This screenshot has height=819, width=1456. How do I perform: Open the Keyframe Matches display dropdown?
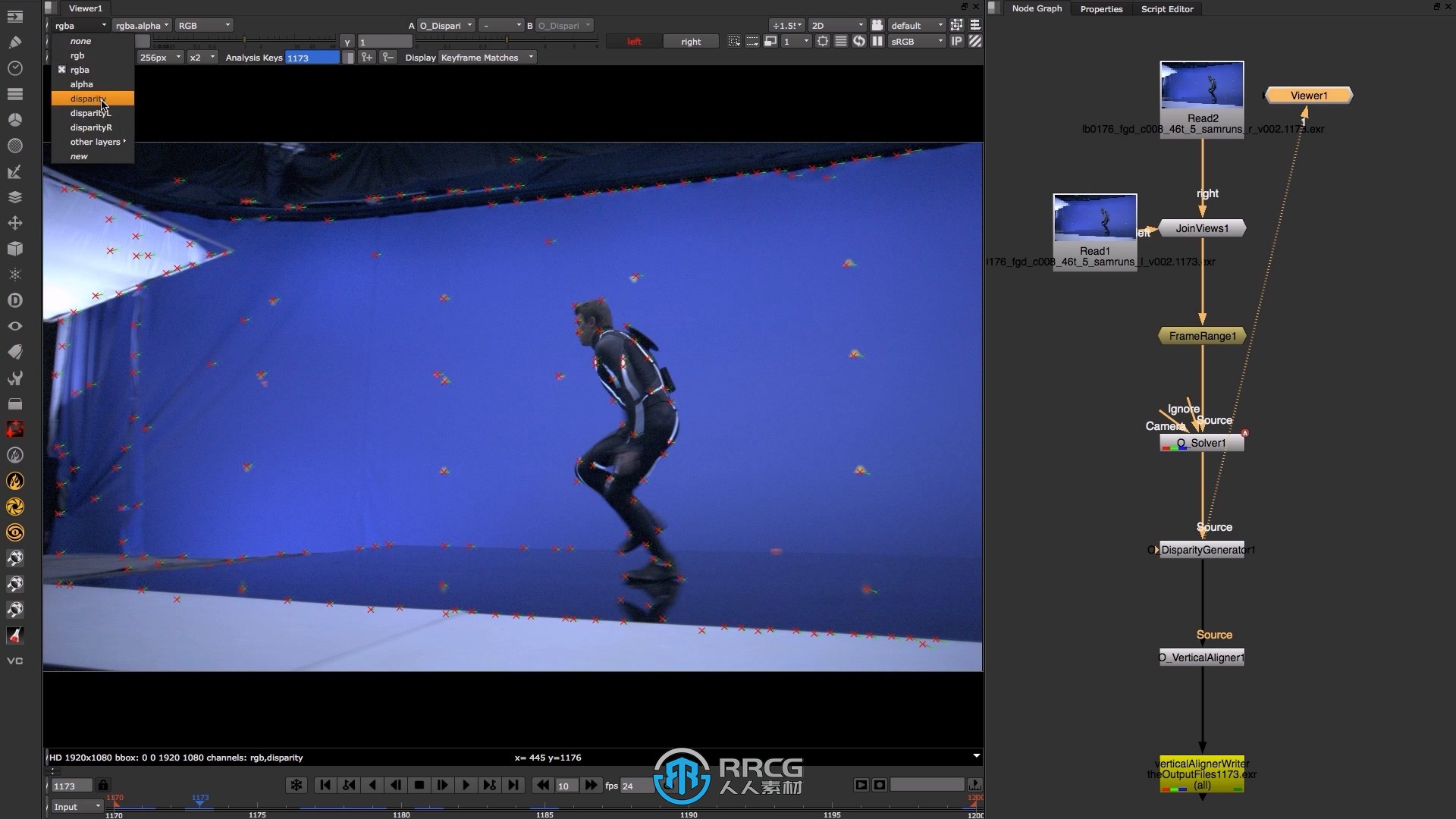487,57
